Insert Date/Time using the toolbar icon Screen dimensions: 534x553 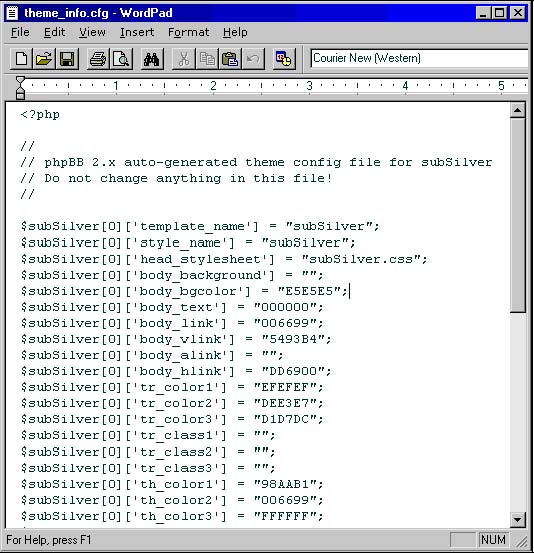pos(284,59)
